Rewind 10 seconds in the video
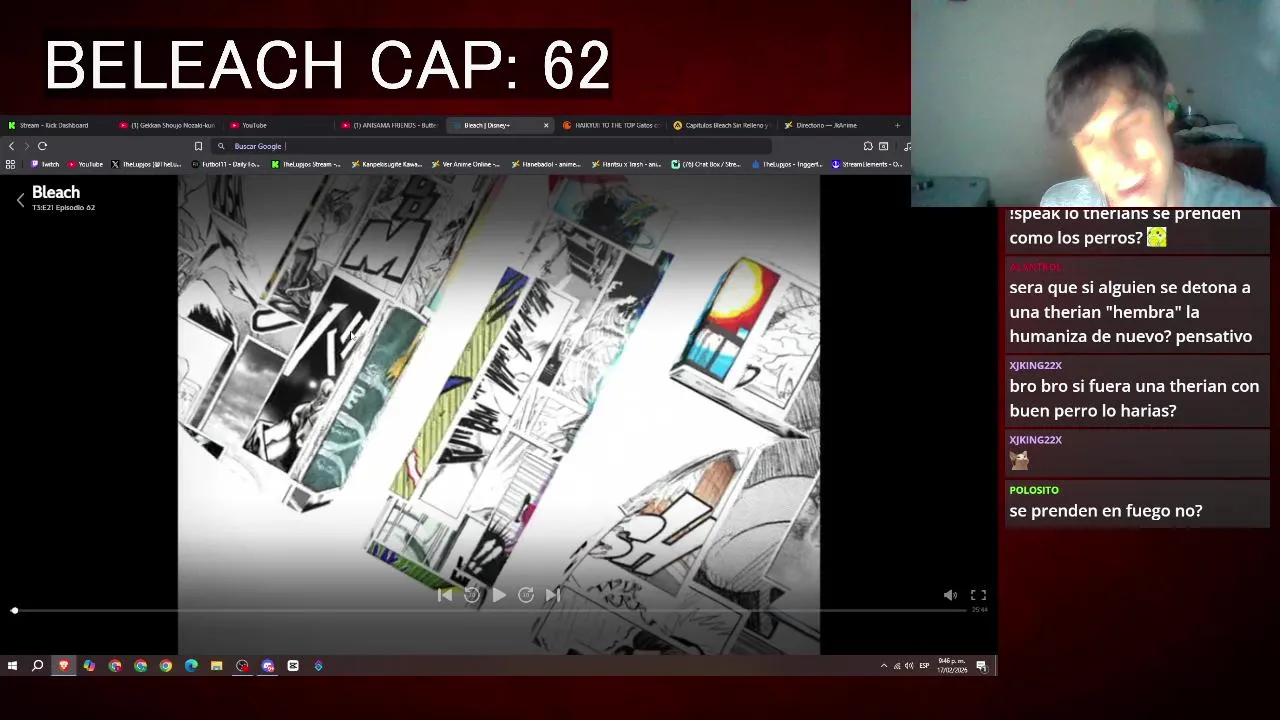 click(472, 595)
